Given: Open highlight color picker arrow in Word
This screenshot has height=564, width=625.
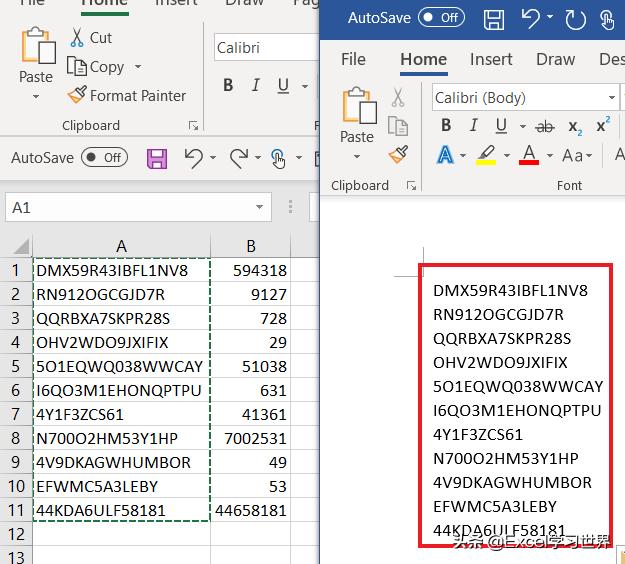Looking at the screenshot, I should click(x=507, y=155).
